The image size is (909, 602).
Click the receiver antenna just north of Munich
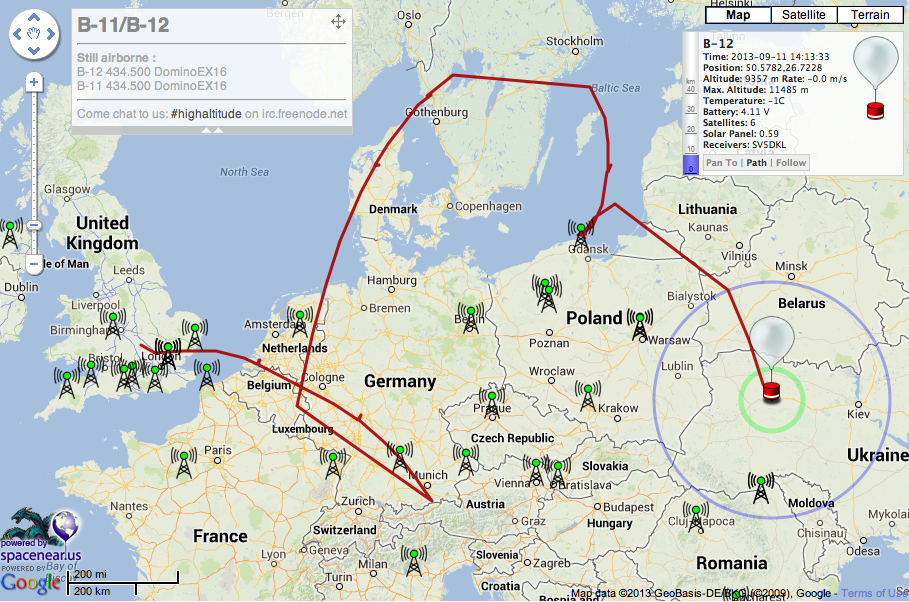(x=400, y=457)
